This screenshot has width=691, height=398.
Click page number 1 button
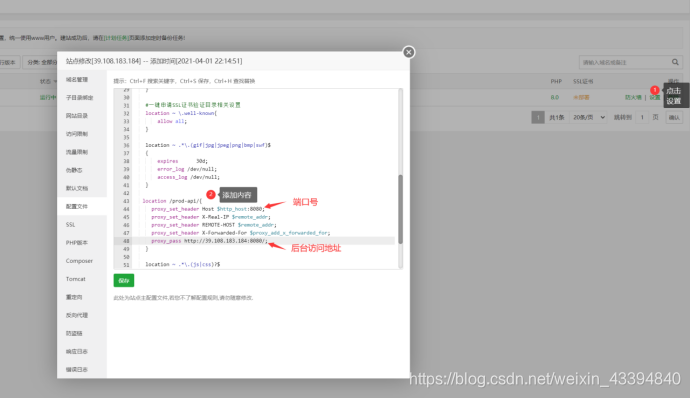click(x=538, y=117)
